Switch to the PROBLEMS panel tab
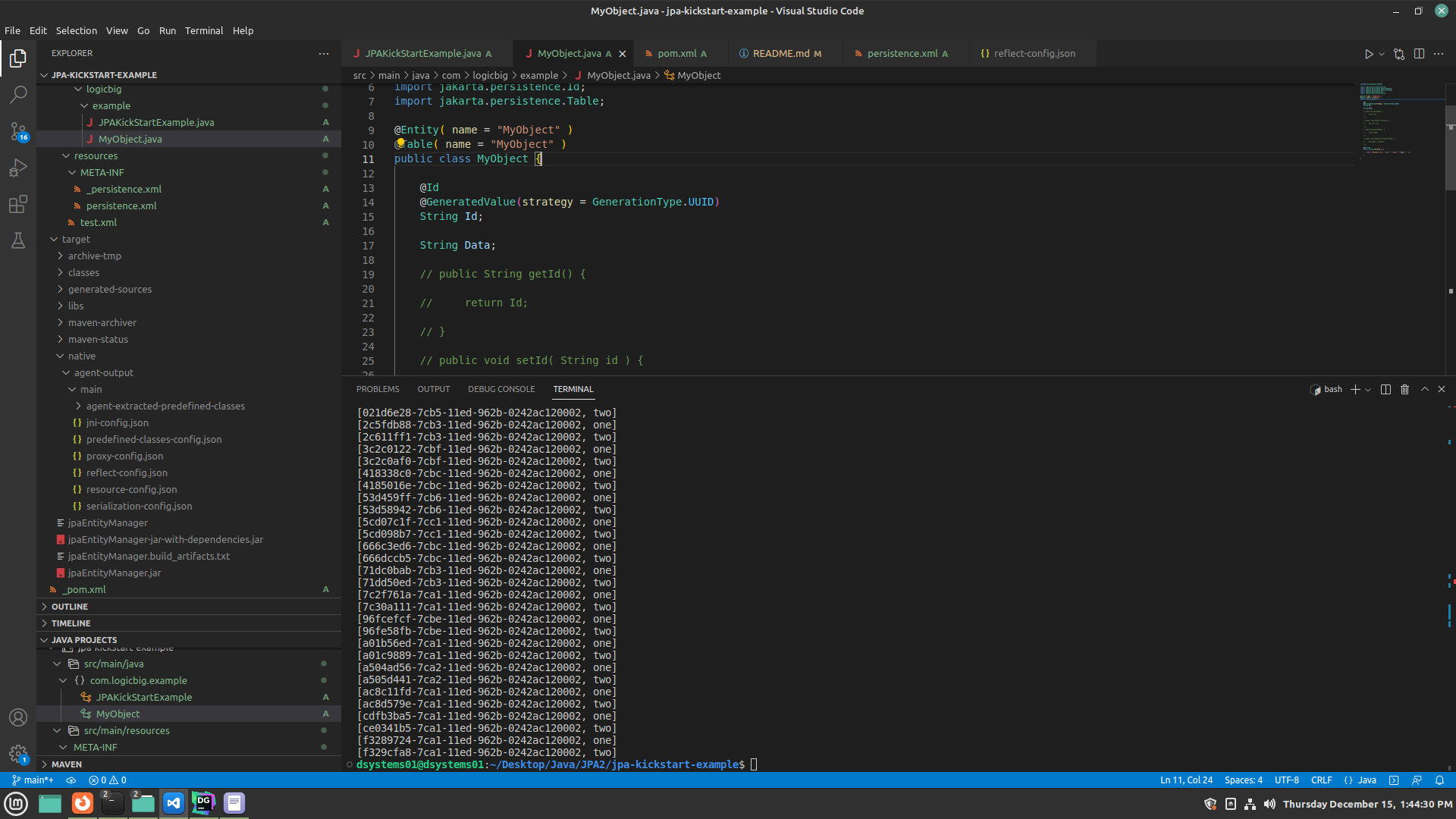 tap(378, 389)
